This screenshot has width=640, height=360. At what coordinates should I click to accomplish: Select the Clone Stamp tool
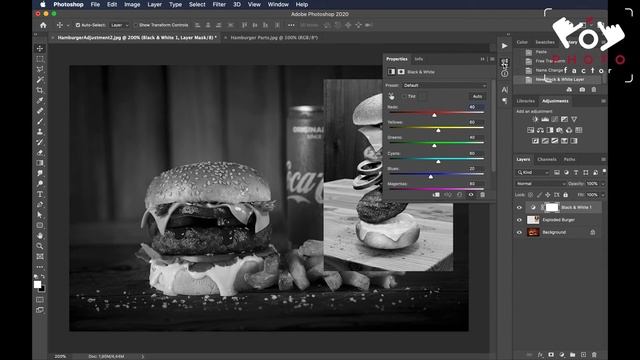pyautogui.click(x=40, y=132)
